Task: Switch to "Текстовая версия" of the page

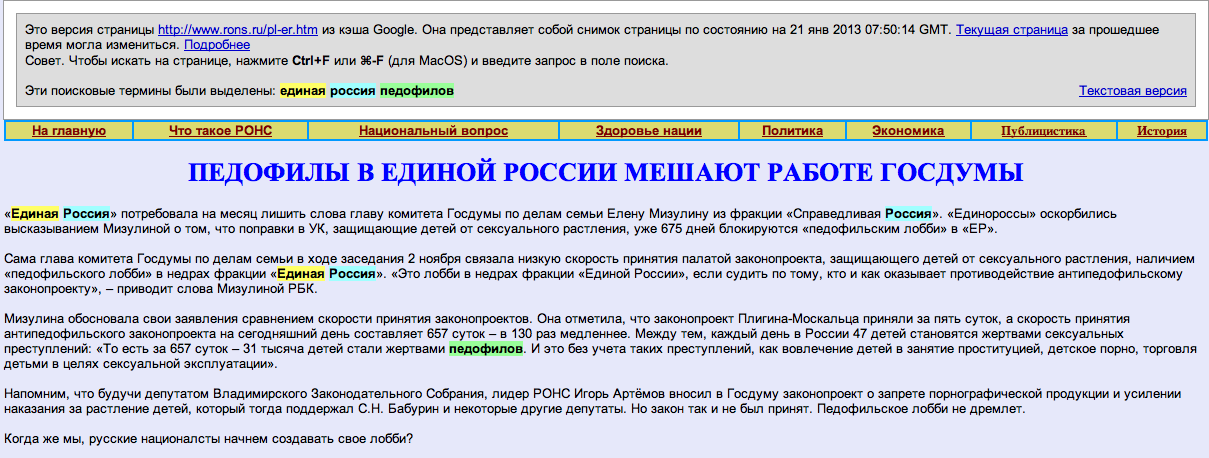Action: 1132,91
